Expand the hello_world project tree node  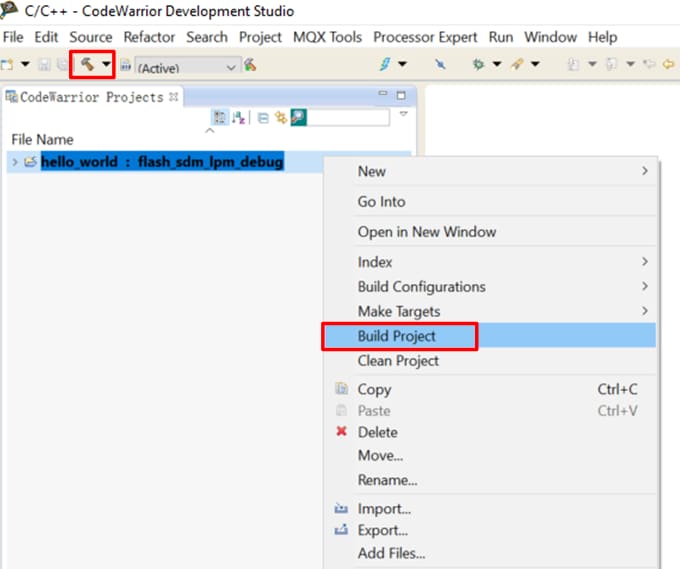pyautogui.click(x=14, y=162)
